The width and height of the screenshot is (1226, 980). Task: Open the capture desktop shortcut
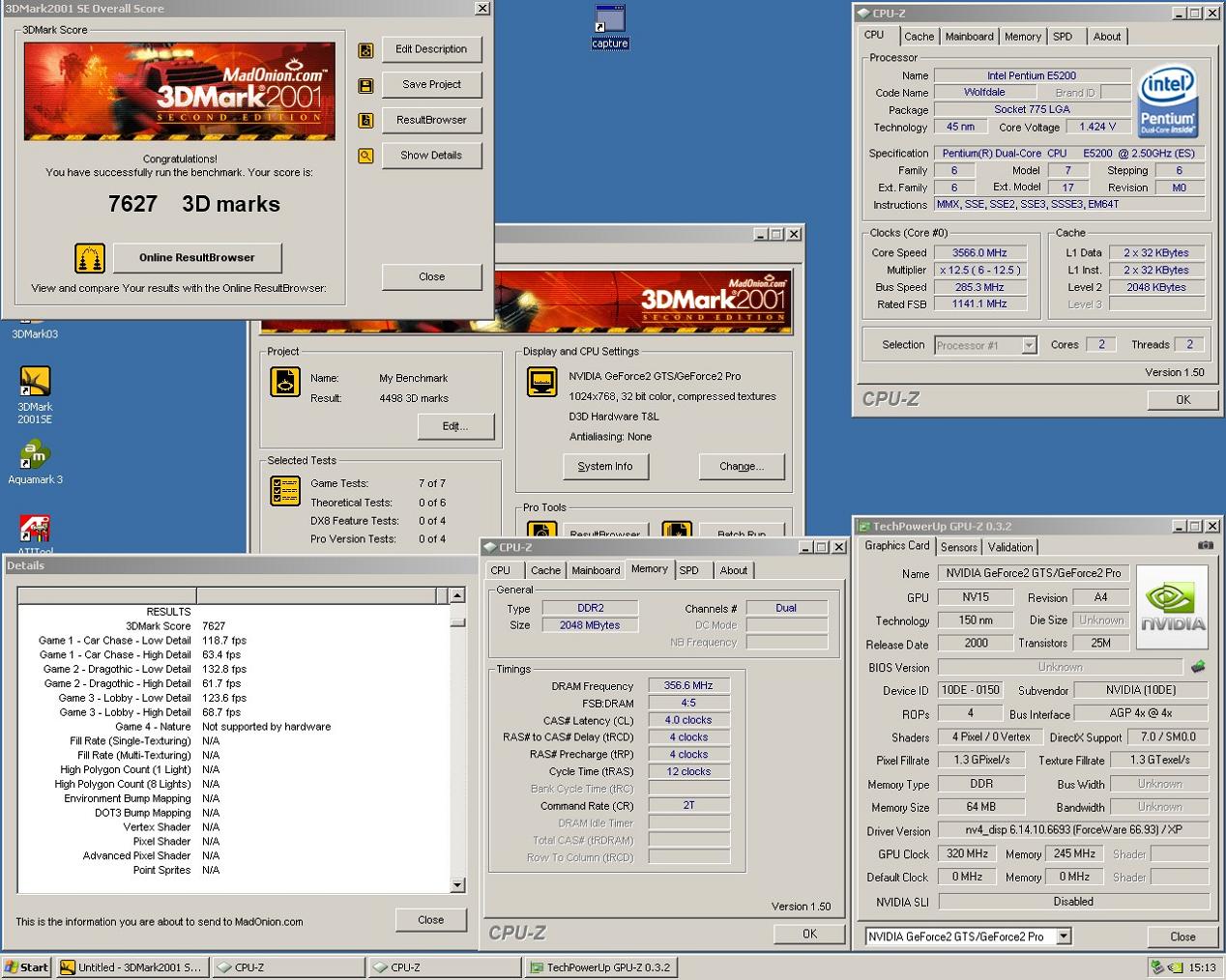coord(610,27)
